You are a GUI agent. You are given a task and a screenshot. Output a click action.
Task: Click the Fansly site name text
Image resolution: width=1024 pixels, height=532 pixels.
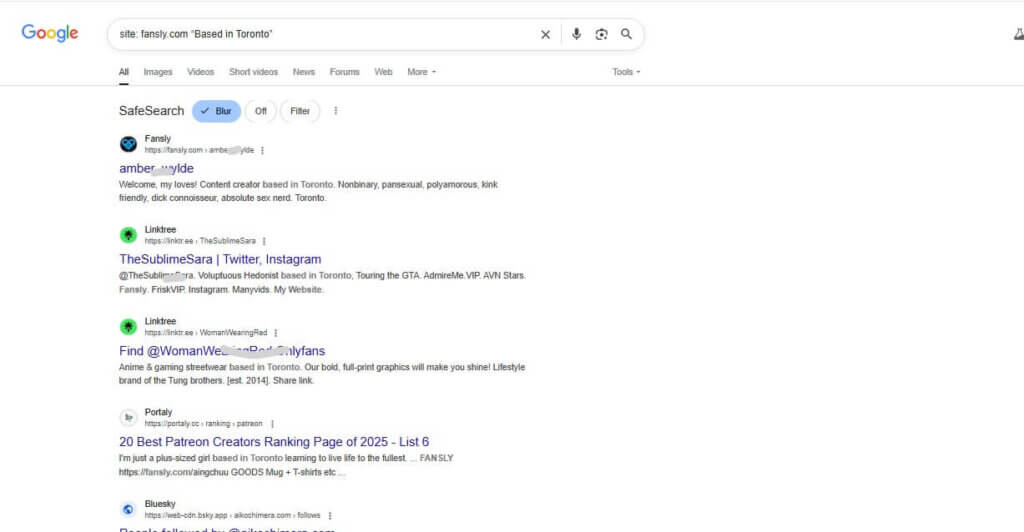(157, 138)
